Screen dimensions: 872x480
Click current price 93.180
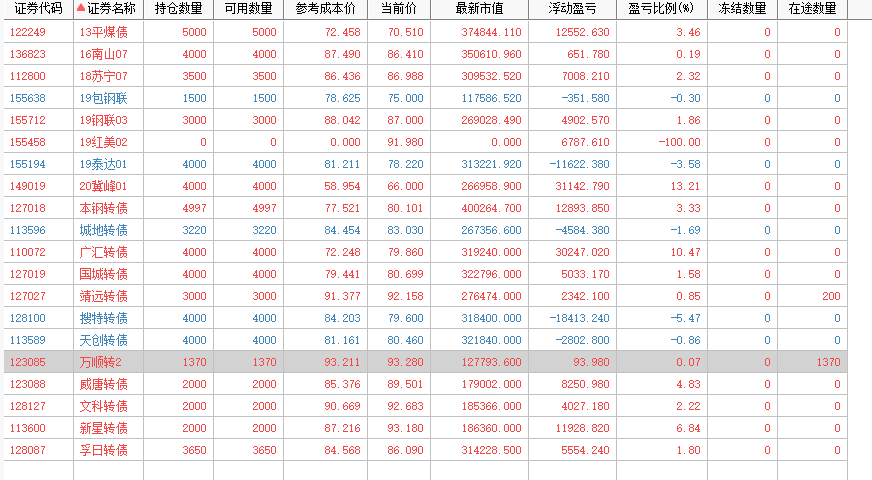[x=405, y=428]
